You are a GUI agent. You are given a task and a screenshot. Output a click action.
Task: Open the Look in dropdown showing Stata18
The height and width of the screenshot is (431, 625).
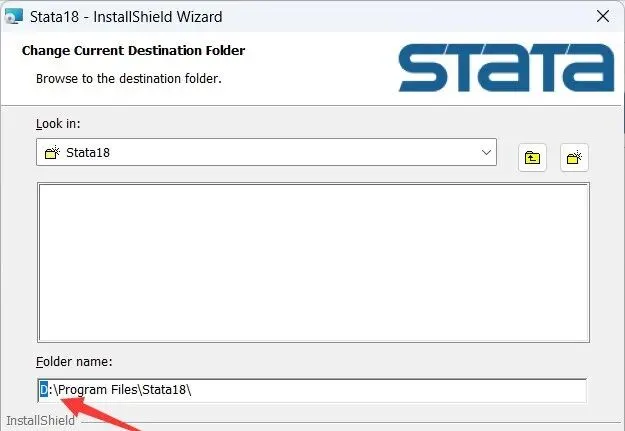pyautogui.click(x=266, y=152)
